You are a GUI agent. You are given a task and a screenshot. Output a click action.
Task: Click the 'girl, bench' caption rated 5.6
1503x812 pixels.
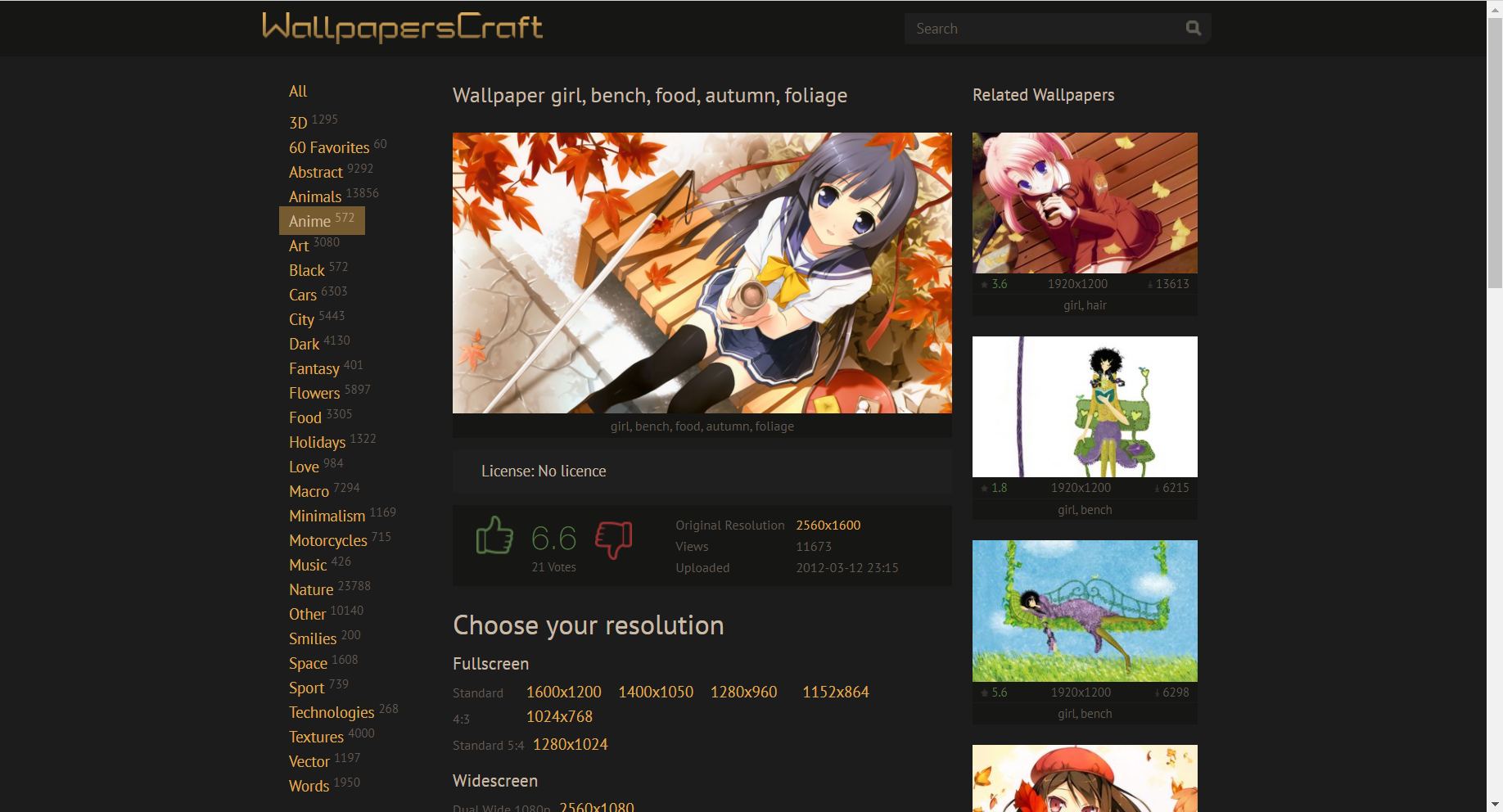point(1085,714)
